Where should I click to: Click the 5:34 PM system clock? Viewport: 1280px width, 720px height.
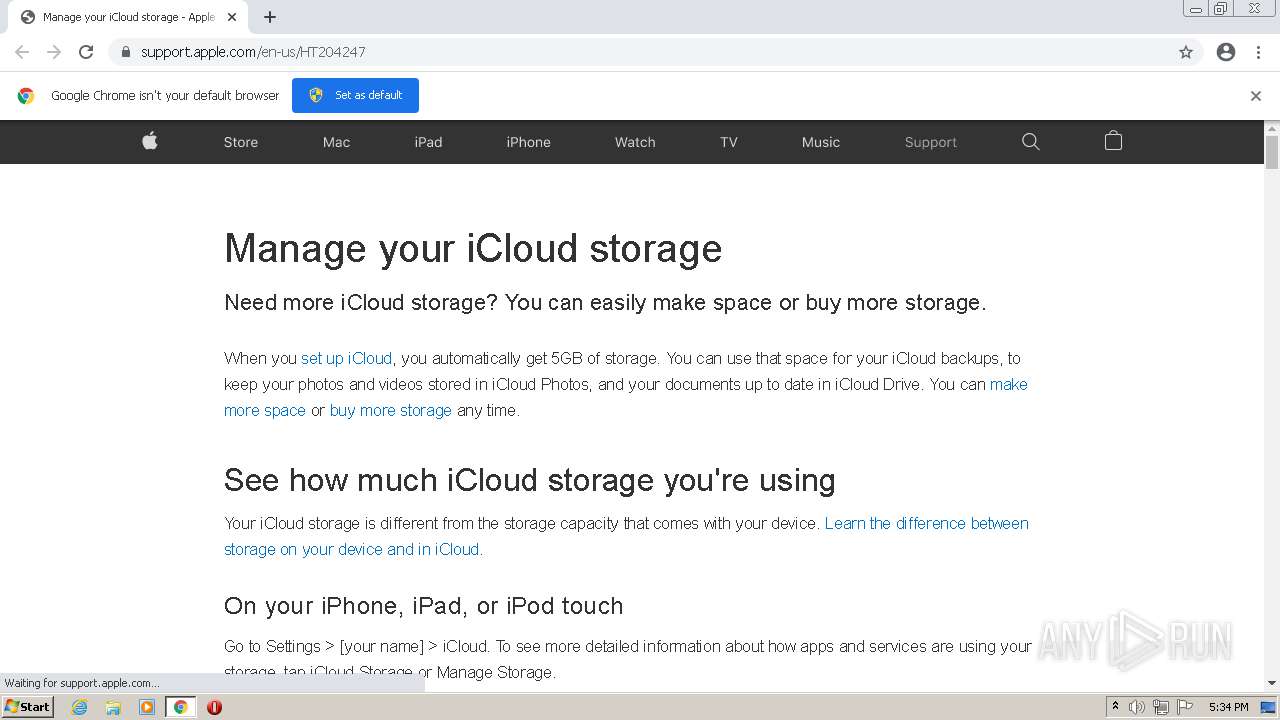(x=1228, y=707)
